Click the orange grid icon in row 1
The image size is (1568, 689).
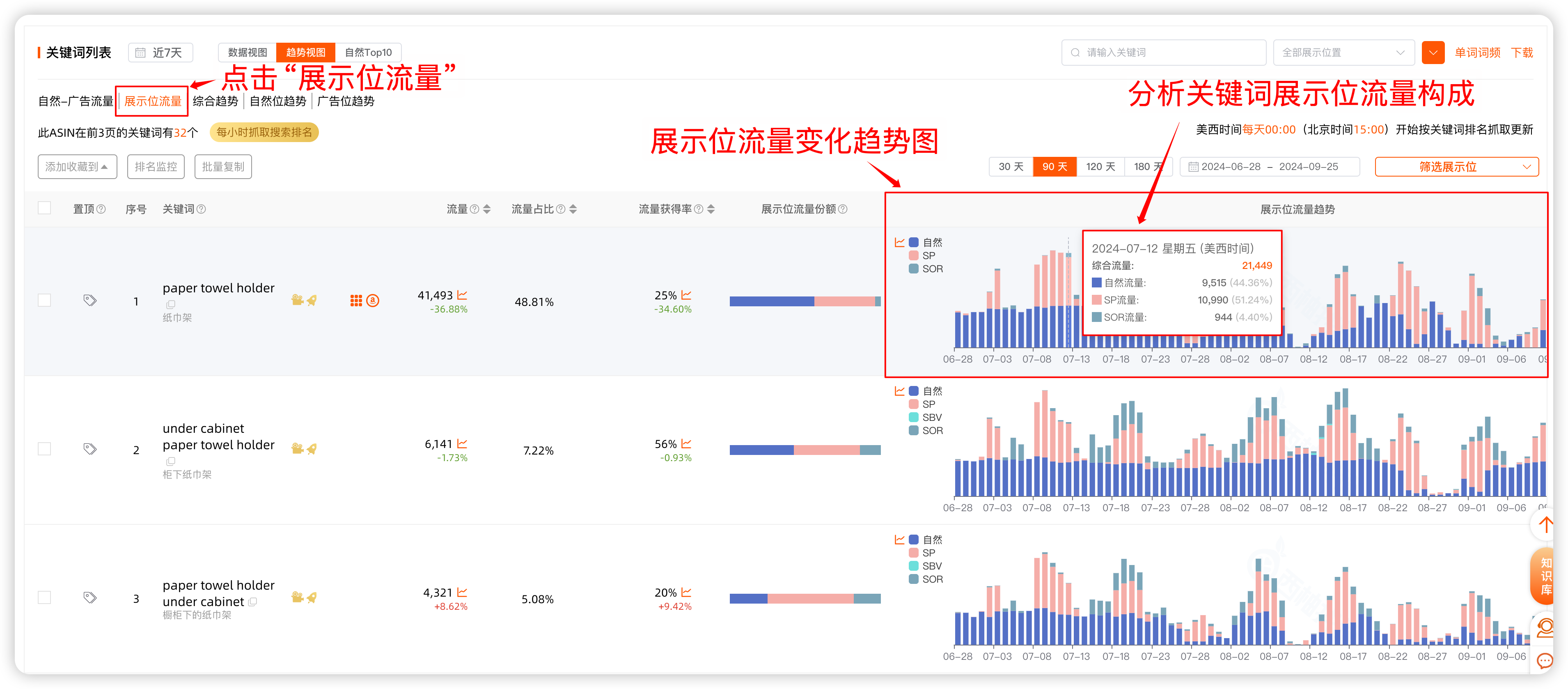pyautogui.click(x=356, y=300)
